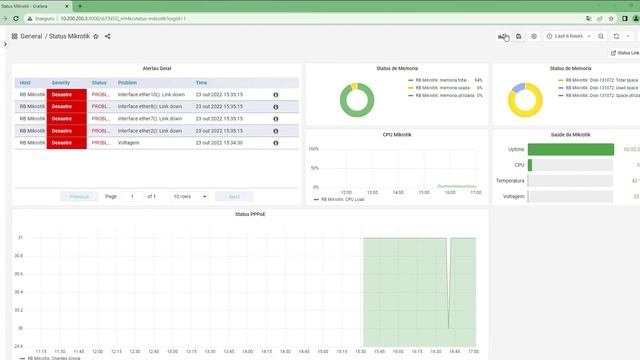640x360 pixels.
Task: Click the Inseguro site warning icon
Action: [x=30, y=18]
